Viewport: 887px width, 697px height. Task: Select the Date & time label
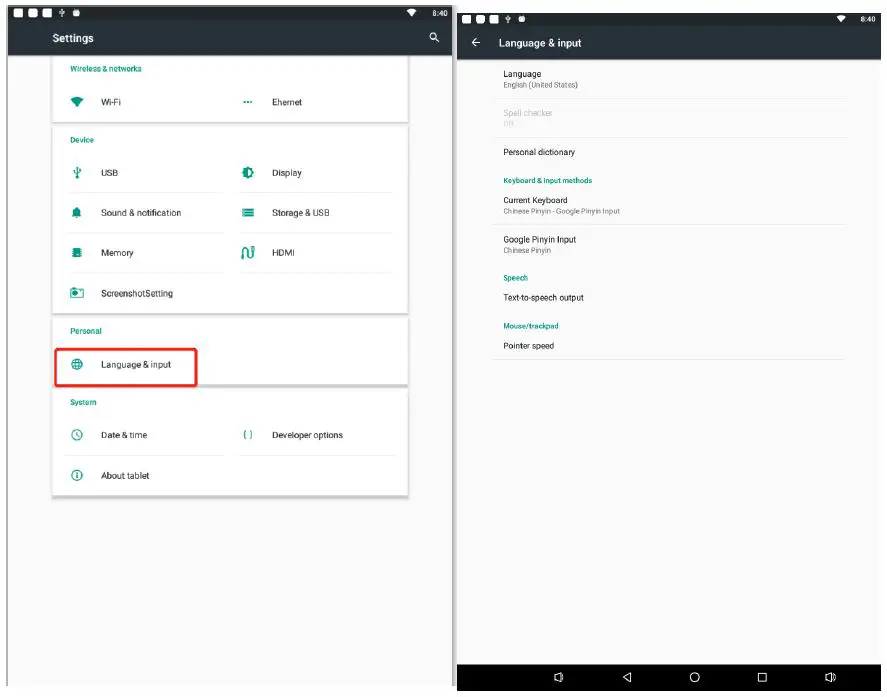tap(124, 435)
